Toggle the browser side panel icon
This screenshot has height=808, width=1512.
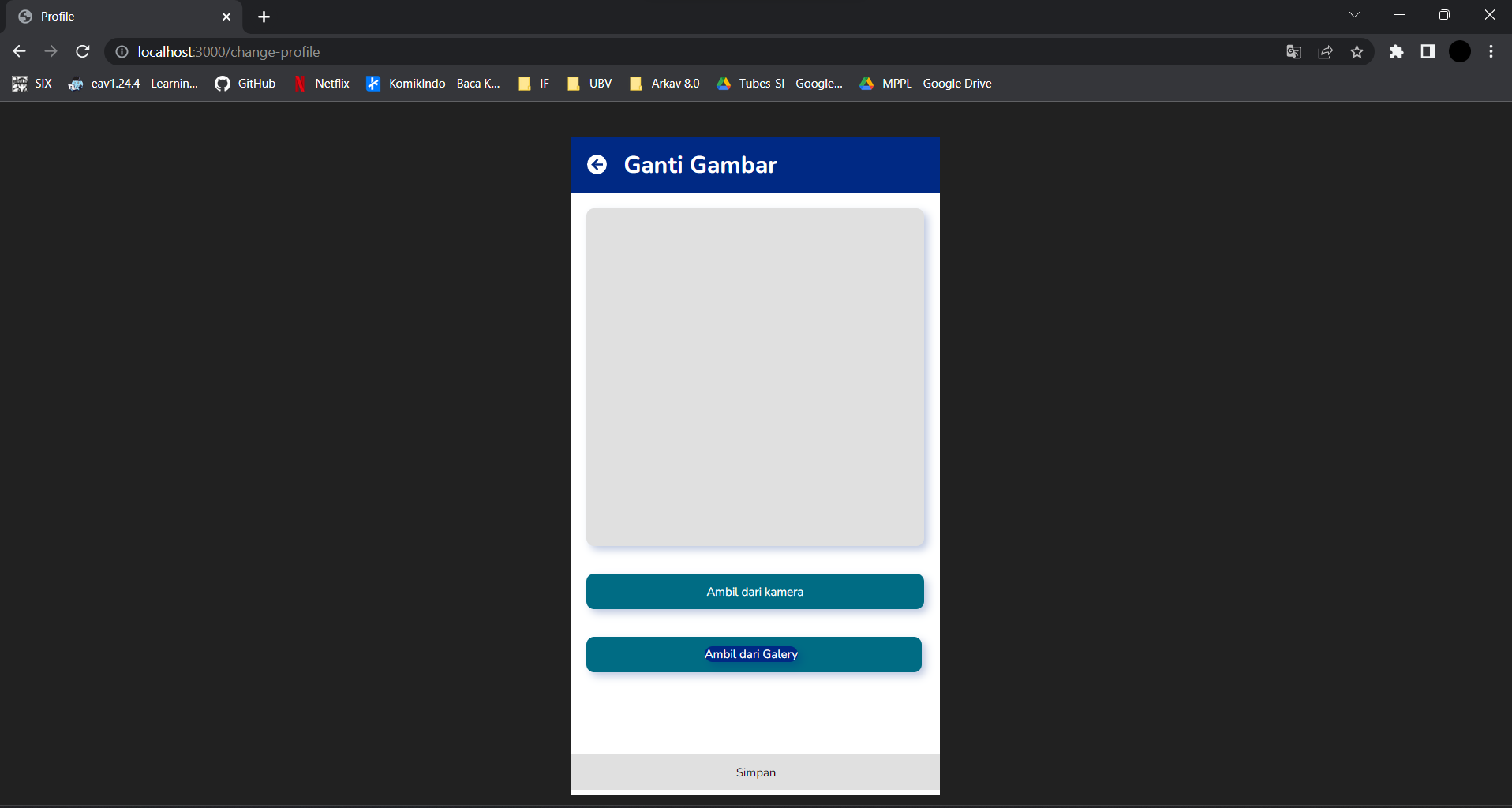1428,52
